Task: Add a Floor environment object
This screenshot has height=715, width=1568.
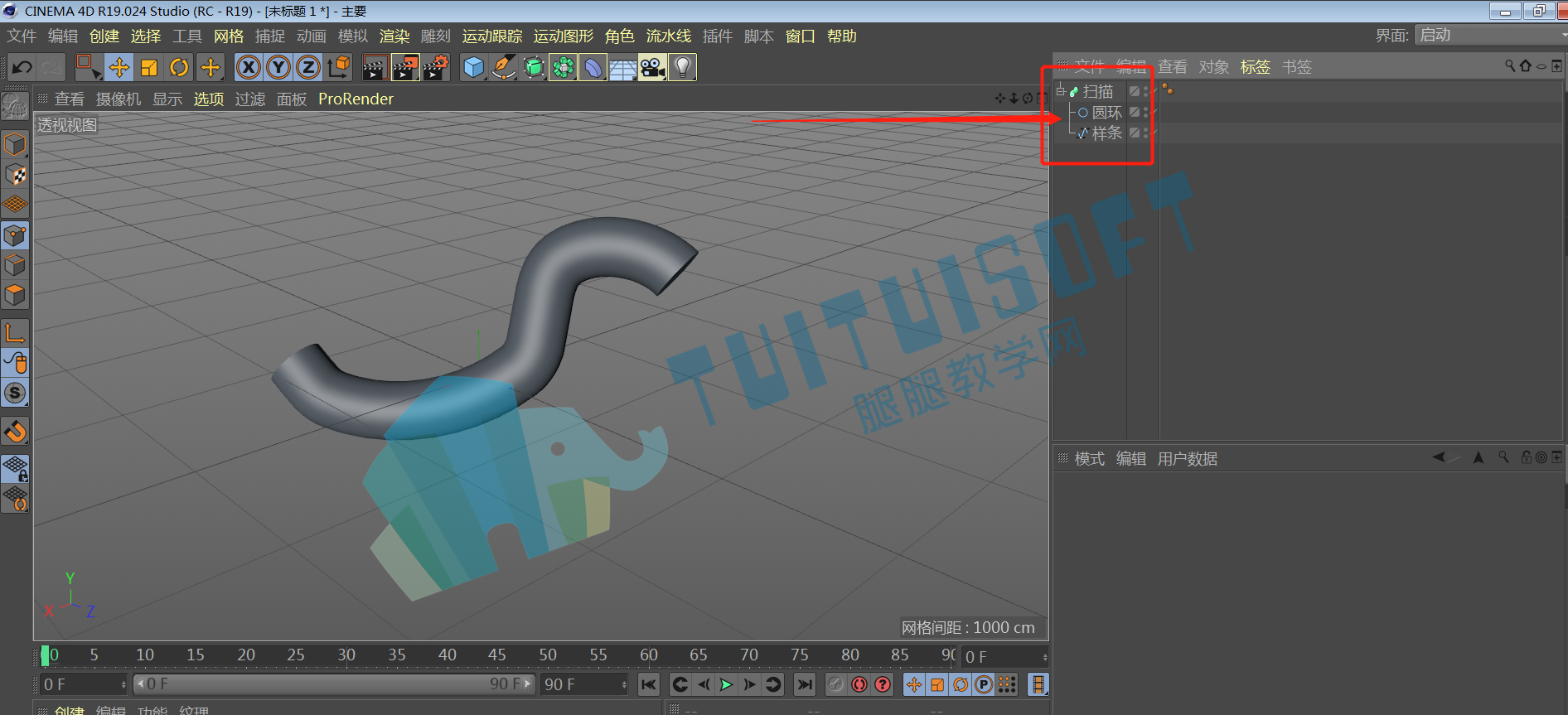Action: coord(623,67)
